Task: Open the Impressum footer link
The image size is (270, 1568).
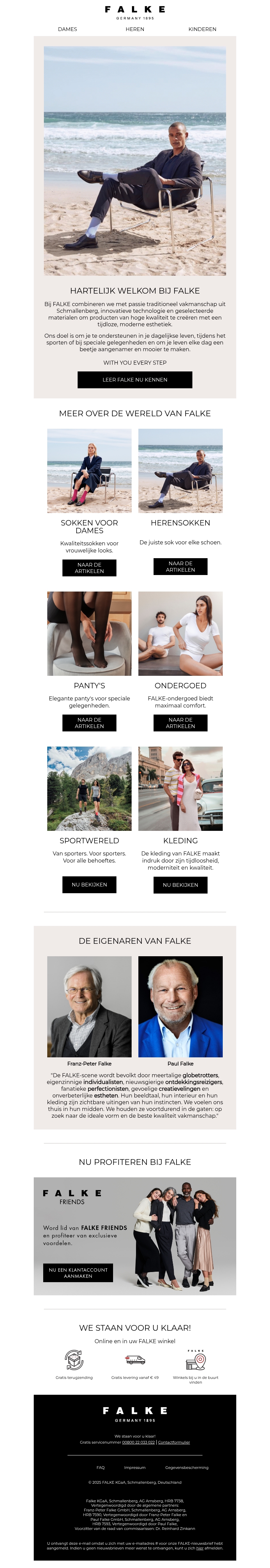Action: pos(135,1468)
